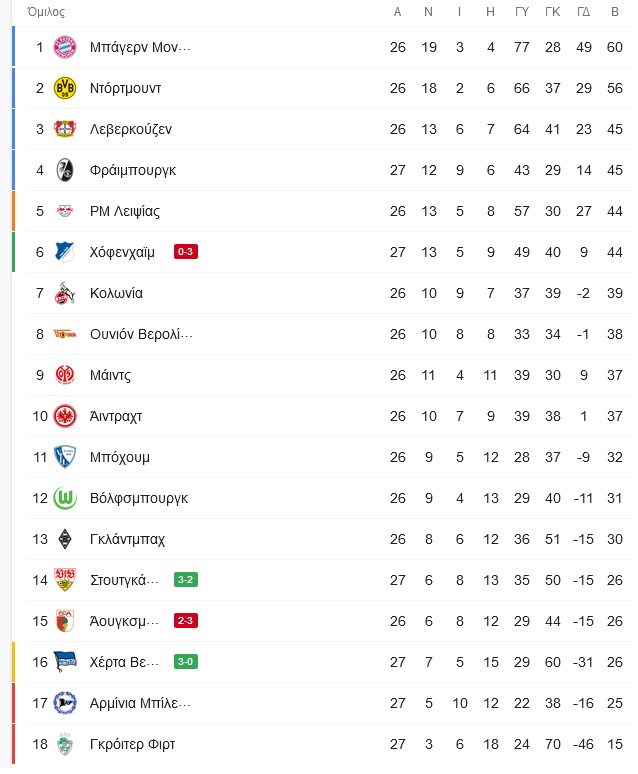Click the Γκρόιτερ Φιρτ team name

coord(132,744)
